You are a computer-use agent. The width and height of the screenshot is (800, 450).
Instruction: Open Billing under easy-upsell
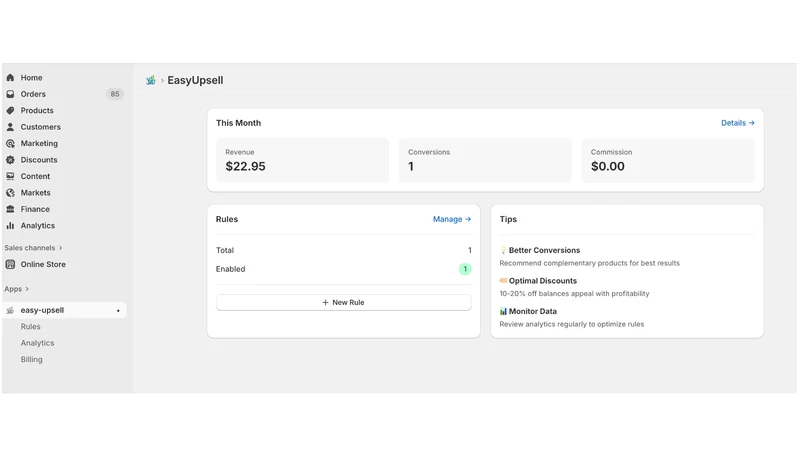click(x=32, y=359)
